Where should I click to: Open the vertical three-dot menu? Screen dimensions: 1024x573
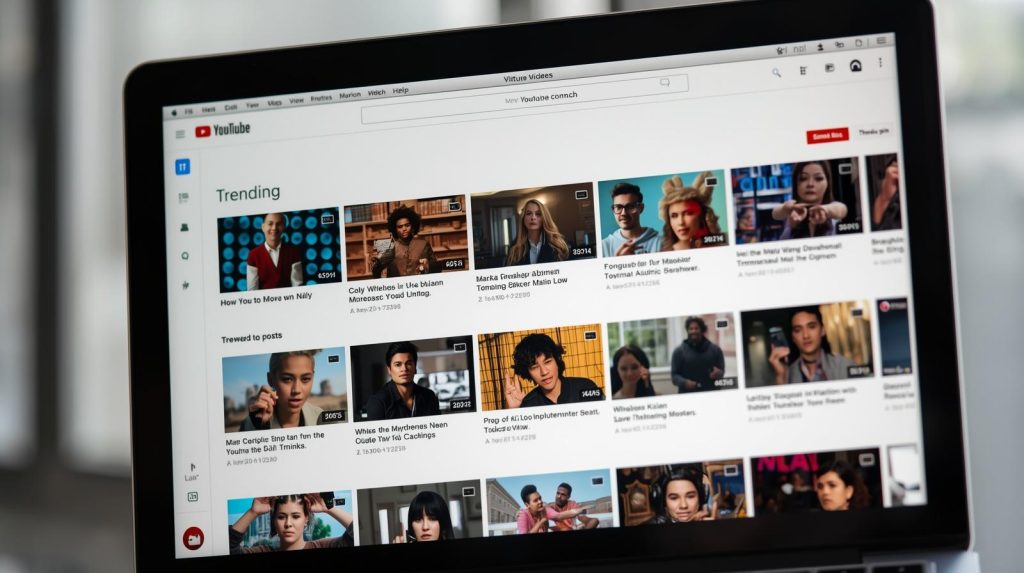click(x=880, y=63)
